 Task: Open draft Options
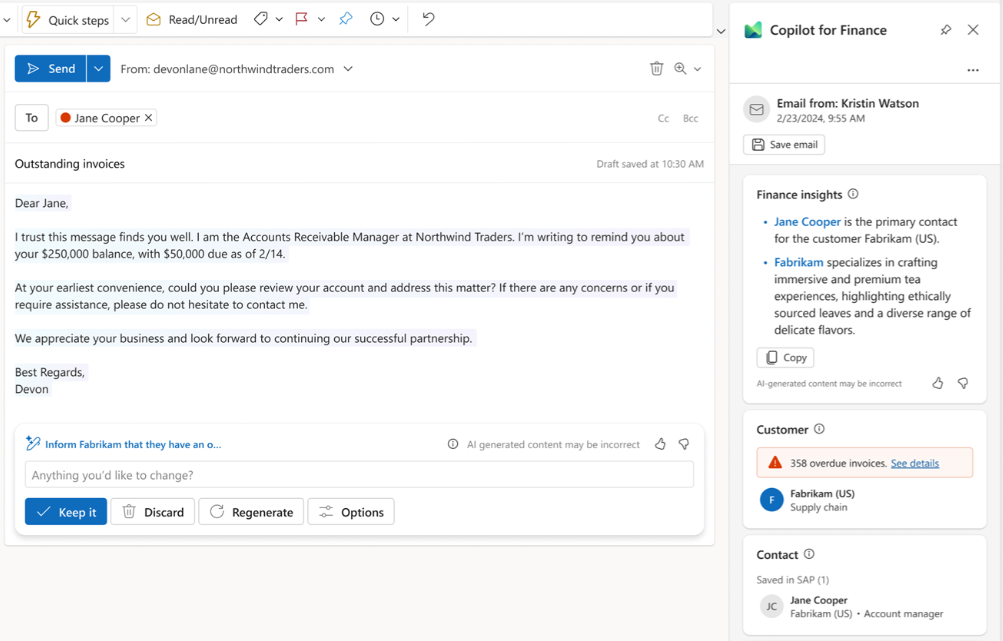[x=351, y=512]
